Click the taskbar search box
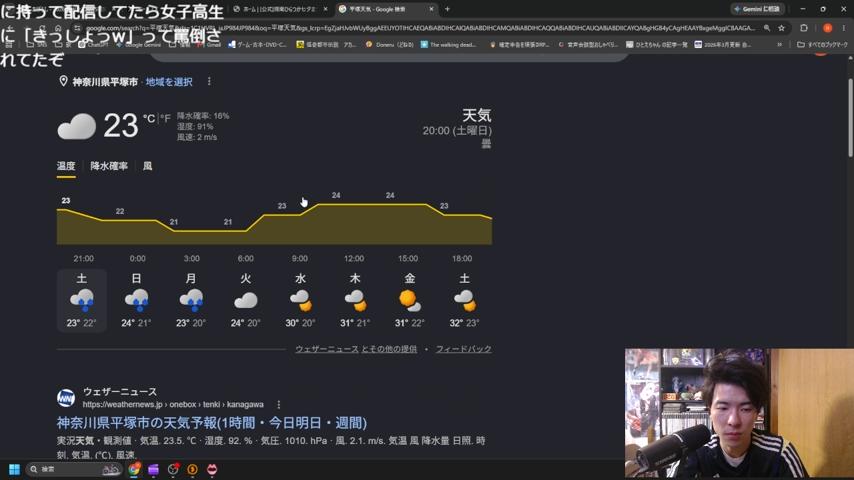Screen dimensions: 854x480 (74, 469)
